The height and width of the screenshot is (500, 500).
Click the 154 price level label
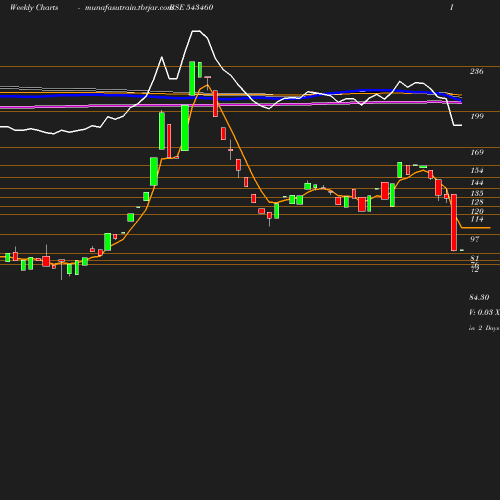pyautogui.click(x=477, y=170)
